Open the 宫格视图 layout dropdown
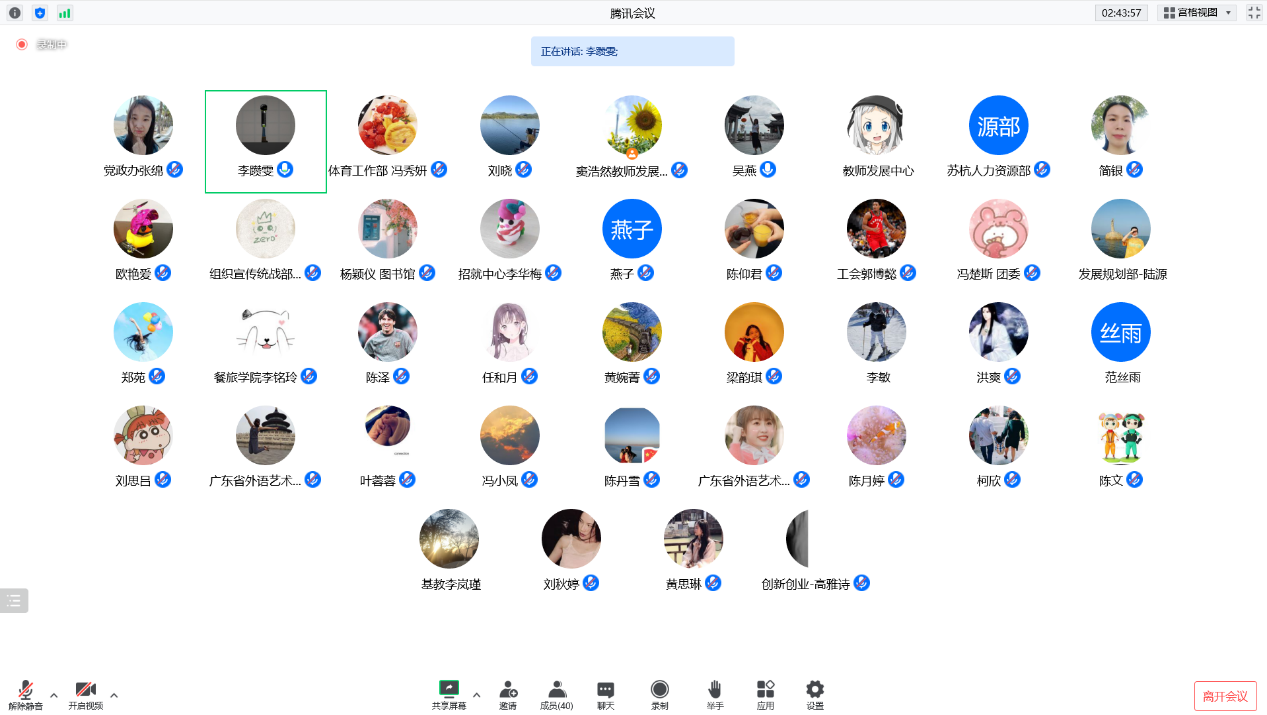Image resolution: width=1267 pixels, height=715 pixels. (x=1197, y=13)
